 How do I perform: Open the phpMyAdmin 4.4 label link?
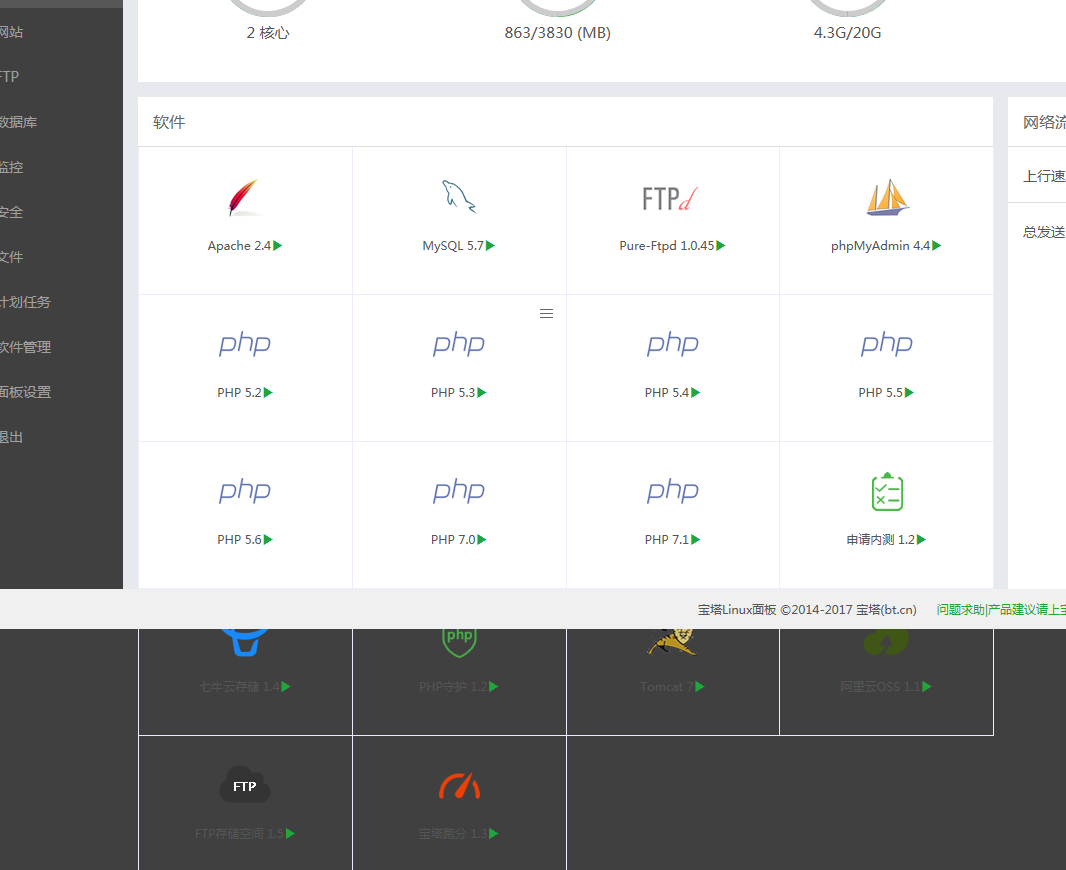click(x=880, y=245)
